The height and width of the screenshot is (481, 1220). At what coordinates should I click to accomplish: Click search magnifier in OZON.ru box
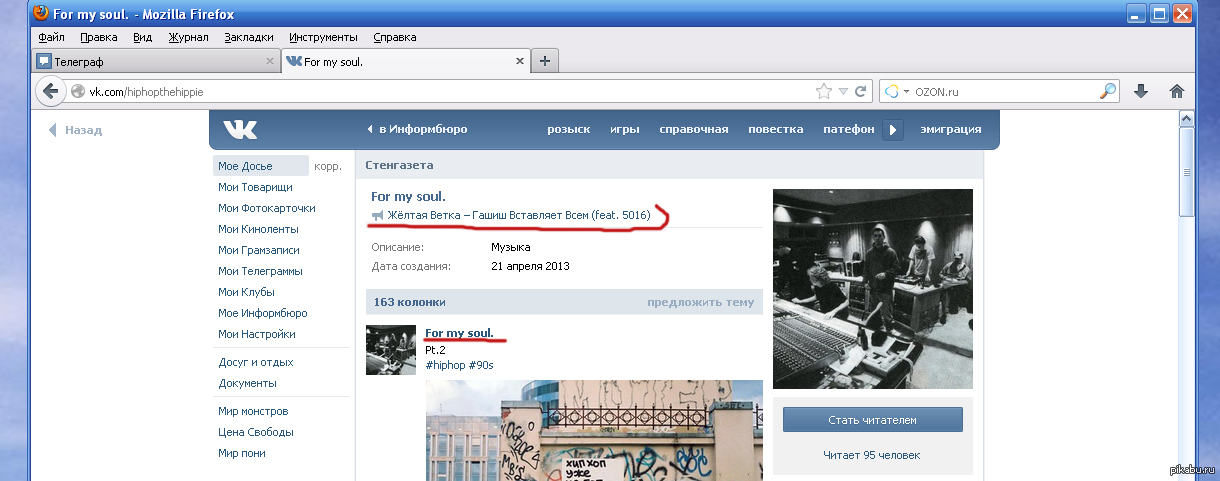click(x=1108, y=91)
